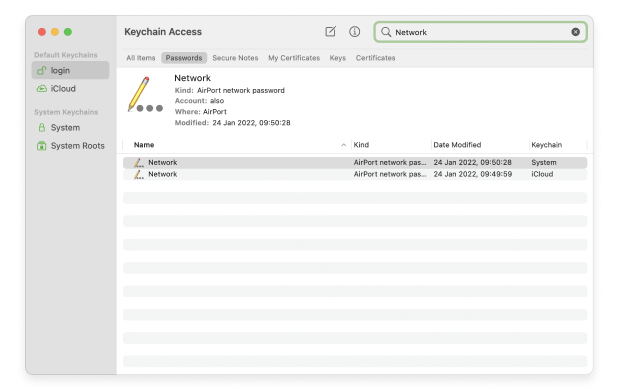Click the date 24 Jan 2022, 09:50:28 cell
620x390 pixels.
click(x=473, y=163)
